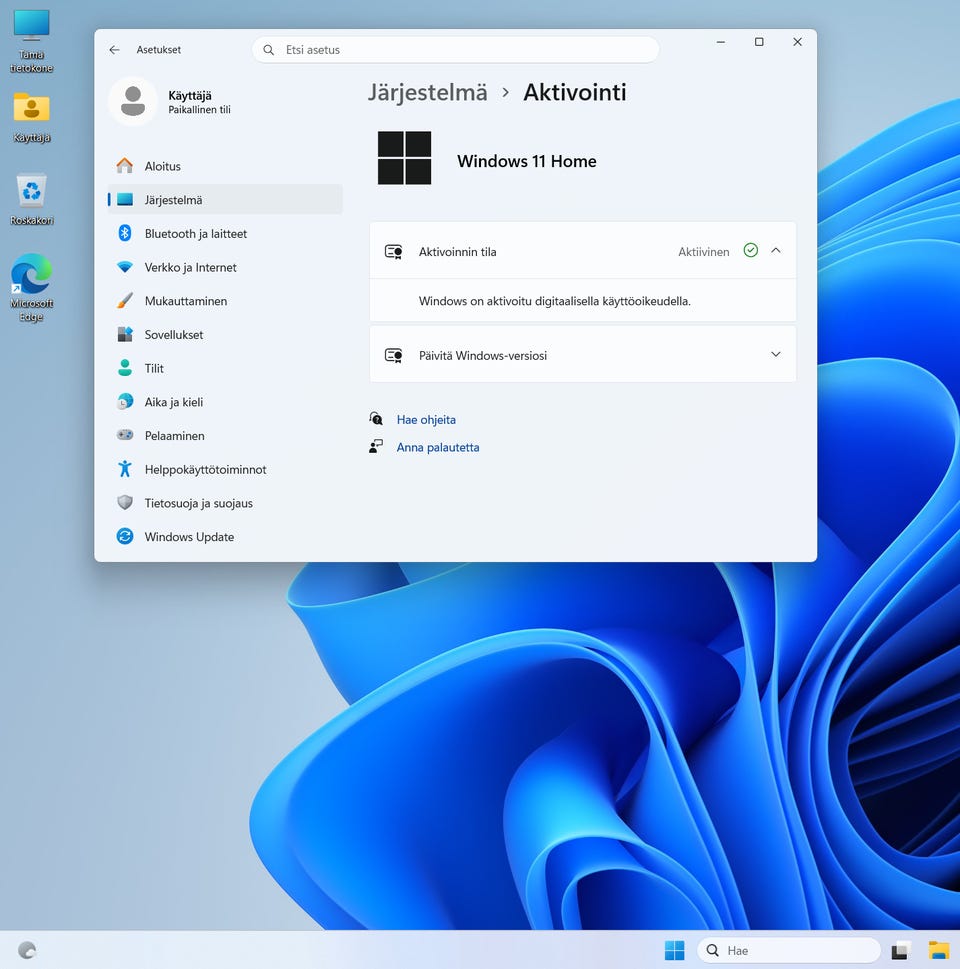Viewport: 960px width, 969px height.
Task: Click the back arrow in Asetukset
Action: [114, 50]
